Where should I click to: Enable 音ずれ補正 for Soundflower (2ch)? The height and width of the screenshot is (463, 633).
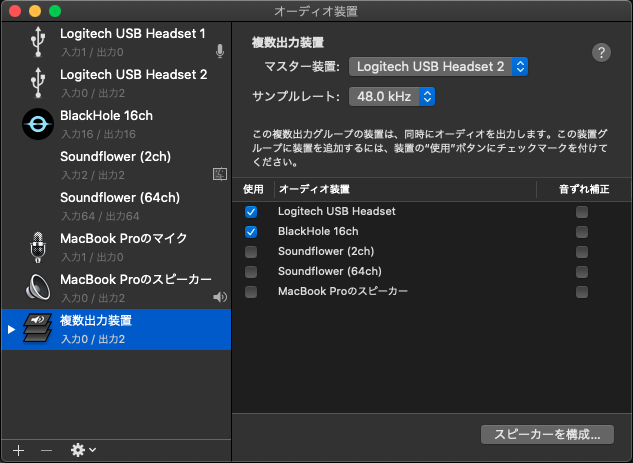pos(582,252)
